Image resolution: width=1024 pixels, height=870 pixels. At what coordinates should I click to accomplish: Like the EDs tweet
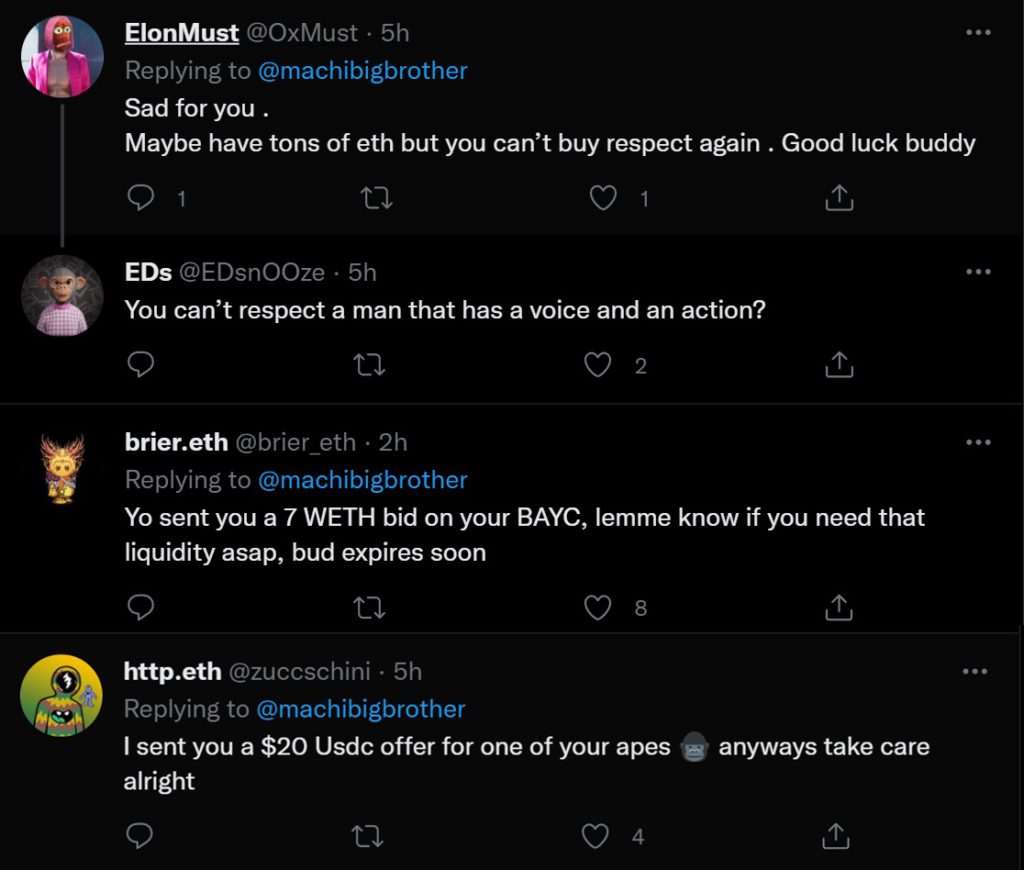point(598,365)
